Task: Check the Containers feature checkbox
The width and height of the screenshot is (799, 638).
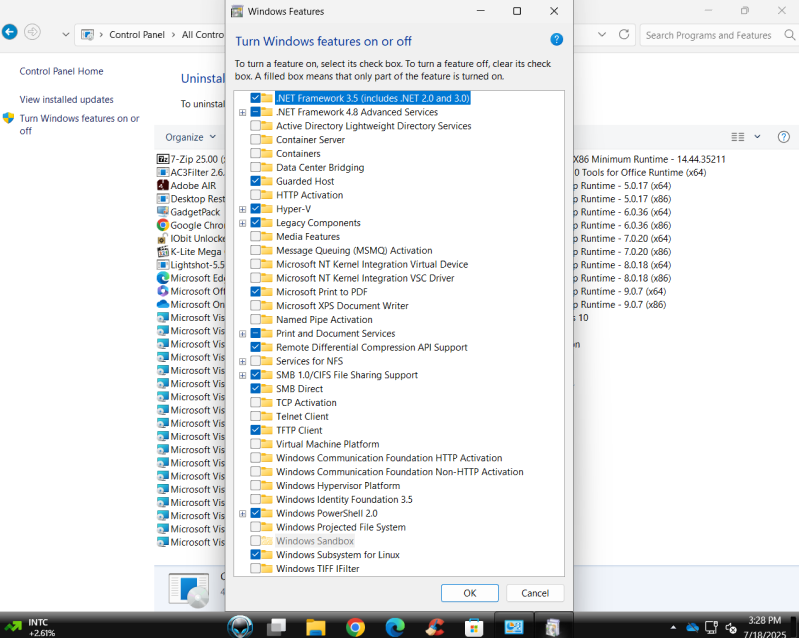Action: coord(255,153)
